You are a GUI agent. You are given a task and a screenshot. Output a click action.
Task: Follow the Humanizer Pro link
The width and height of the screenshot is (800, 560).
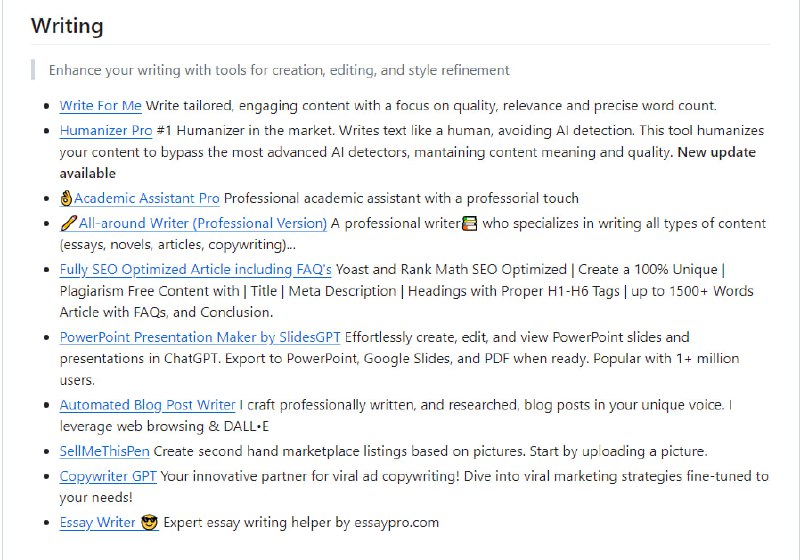tap(105, 130)
